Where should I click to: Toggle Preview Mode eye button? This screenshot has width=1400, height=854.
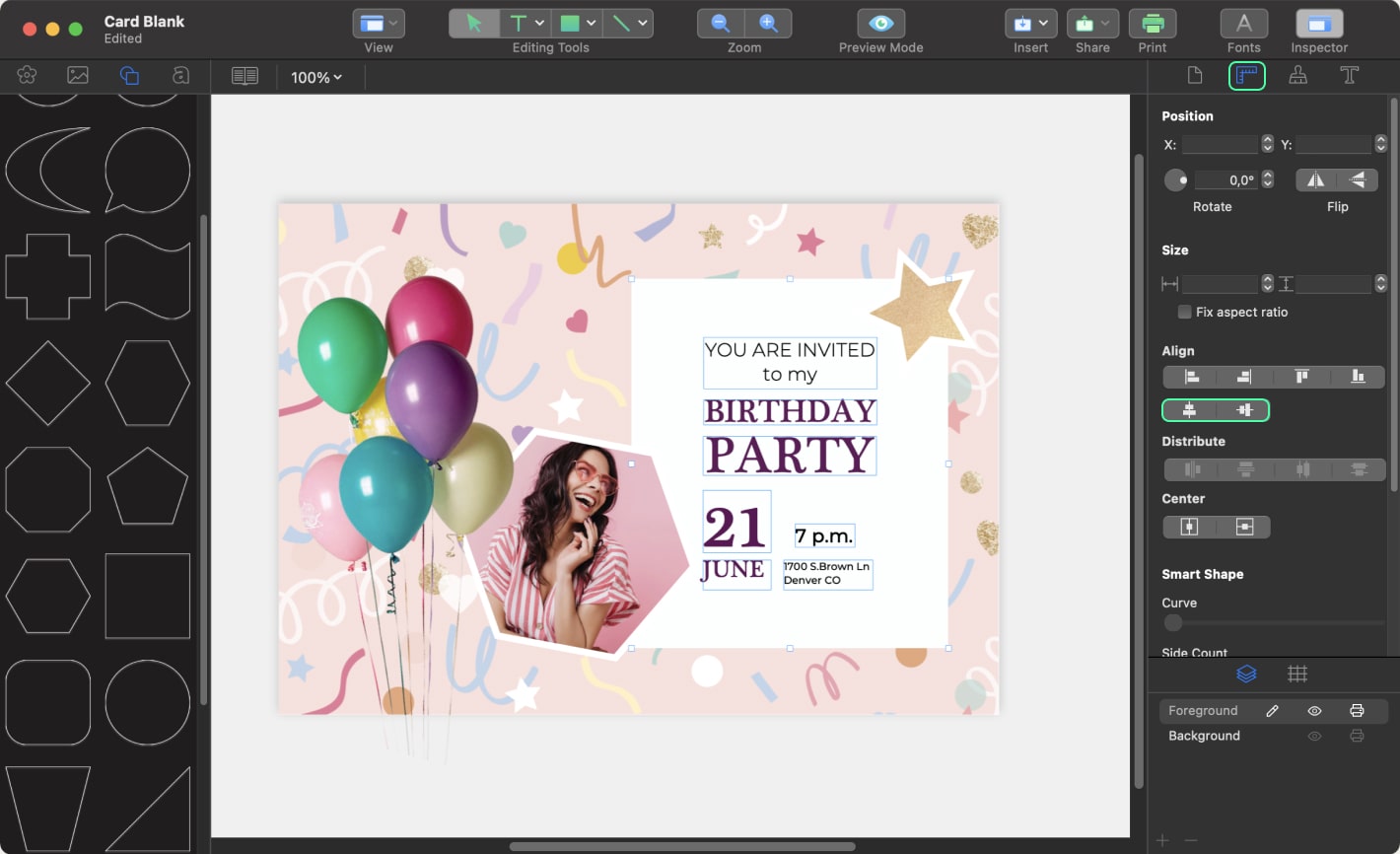pos(880,24)
